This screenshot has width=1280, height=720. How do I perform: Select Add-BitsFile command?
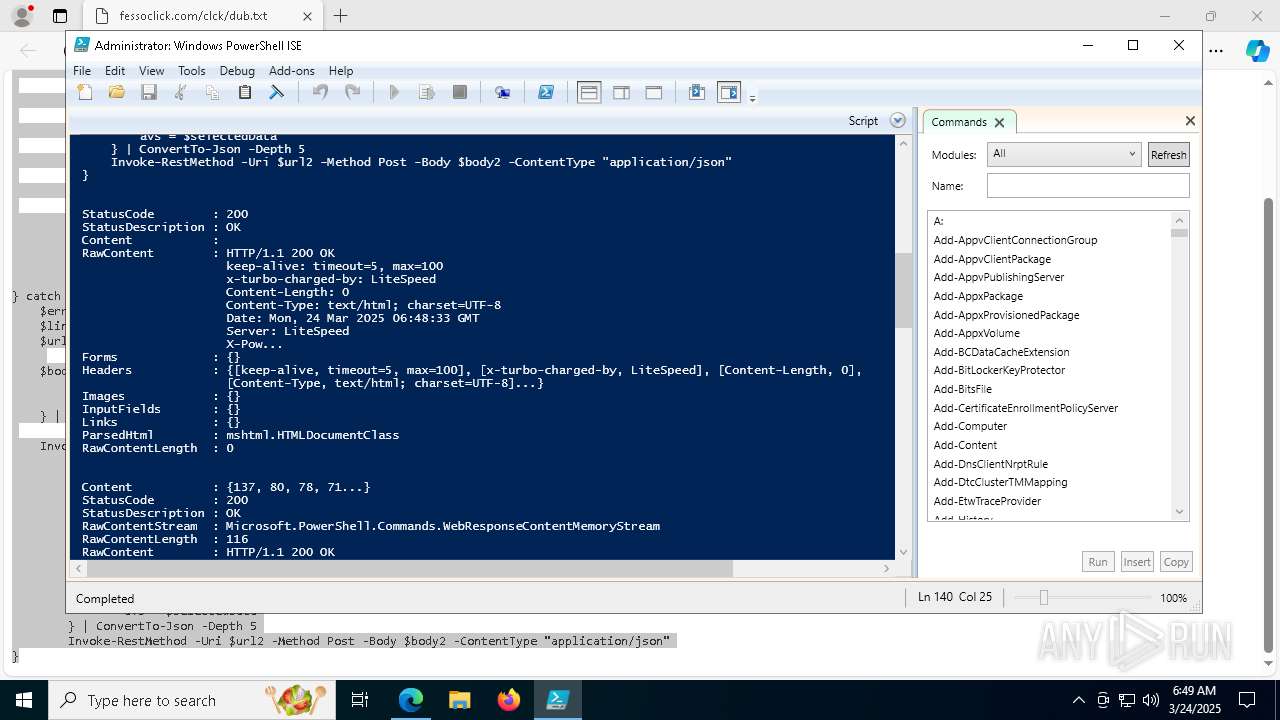(963, 389)
